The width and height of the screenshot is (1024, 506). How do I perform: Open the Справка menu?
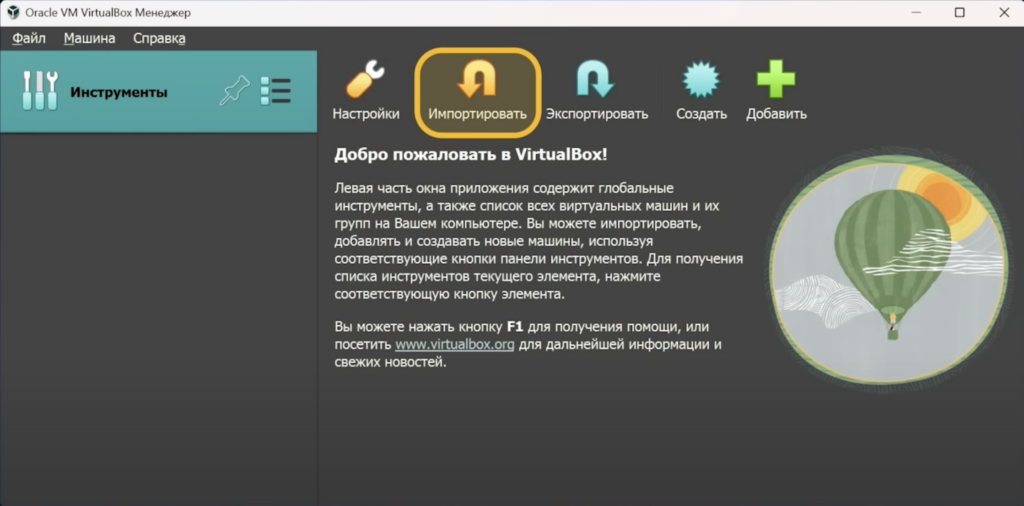tap(159, 38)
